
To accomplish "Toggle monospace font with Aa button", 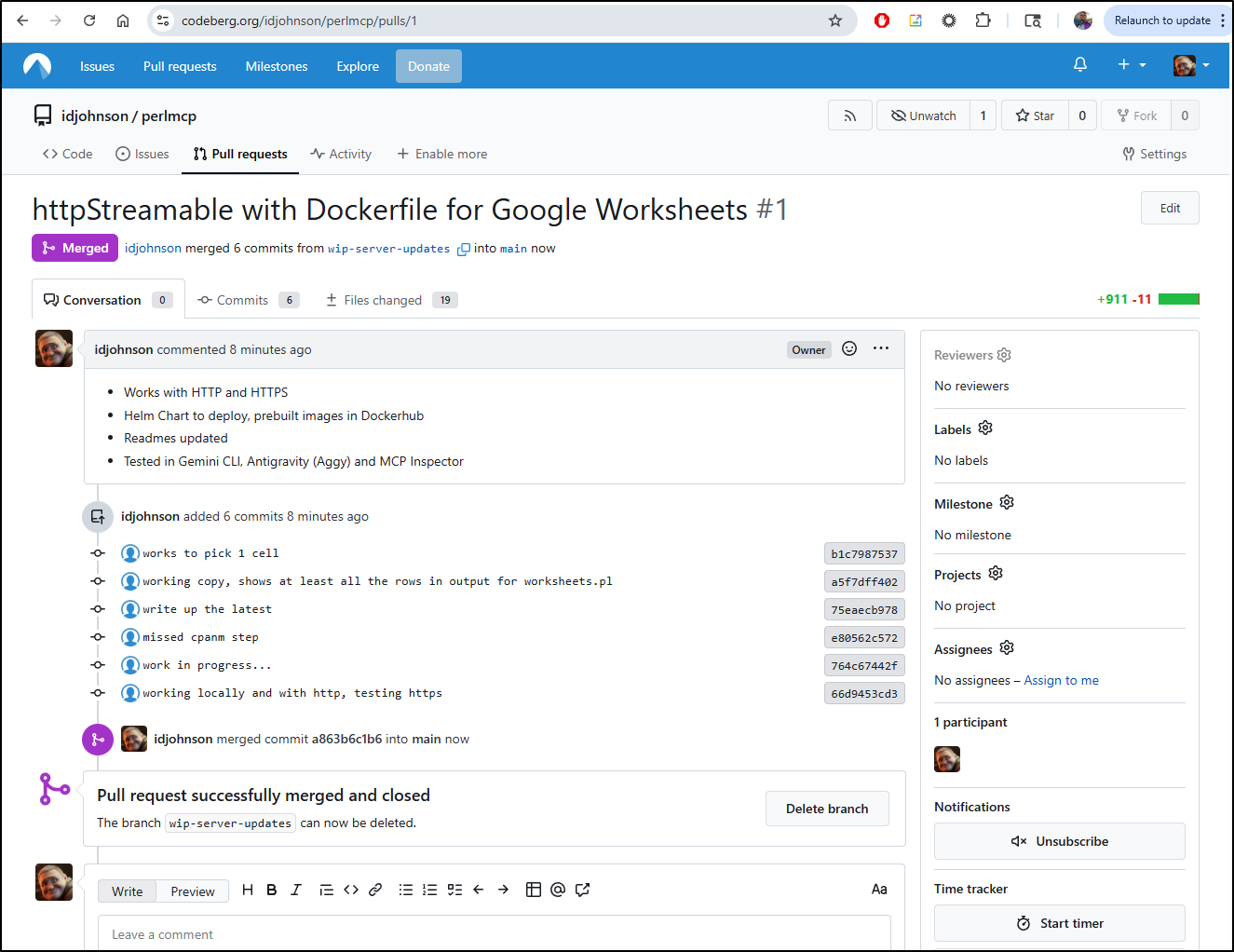I will pyautogui.click(x=878, y=891).
